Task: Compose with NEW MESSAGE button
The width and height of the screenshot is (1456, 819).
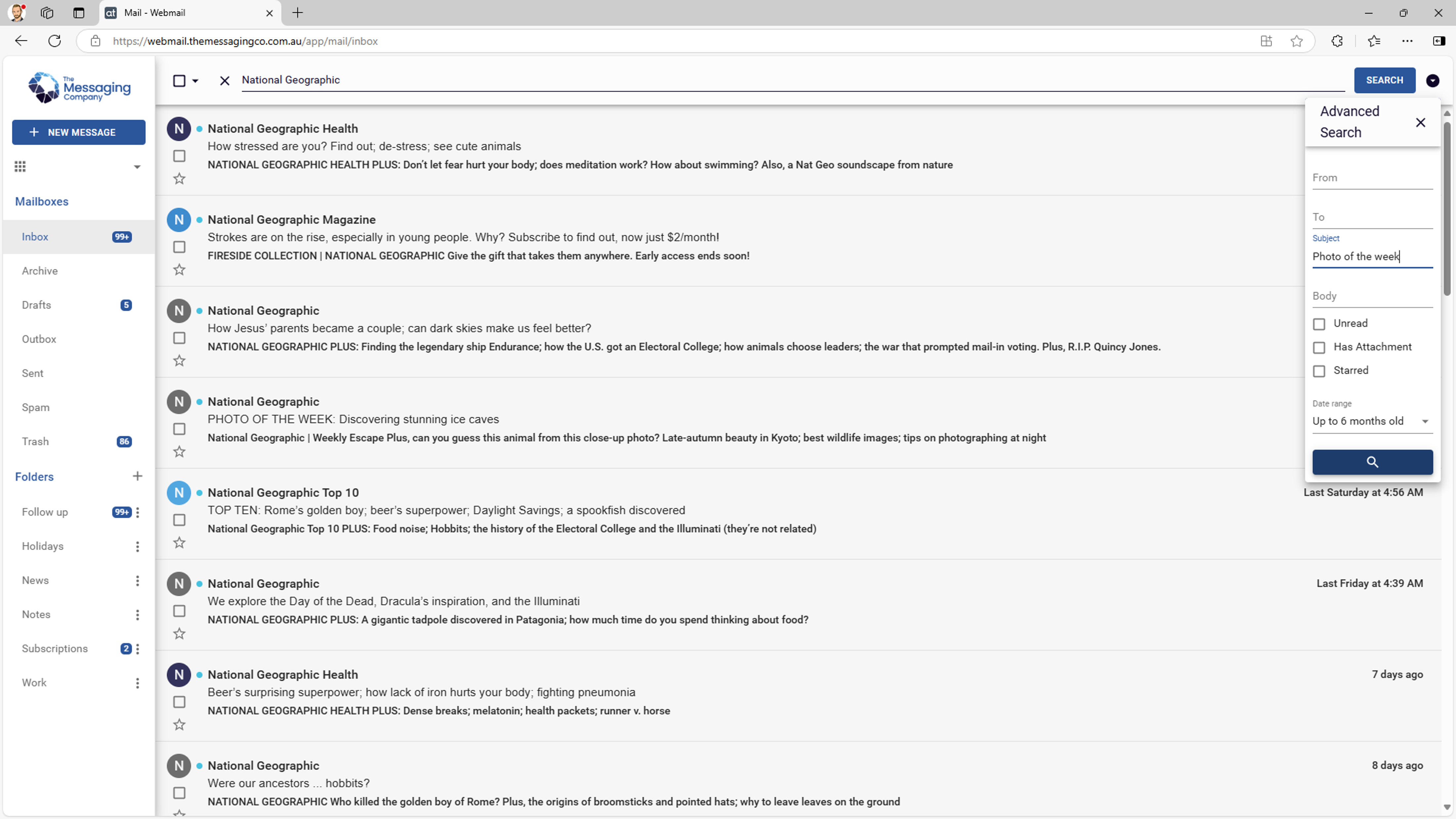Action: tap(78, 132)
